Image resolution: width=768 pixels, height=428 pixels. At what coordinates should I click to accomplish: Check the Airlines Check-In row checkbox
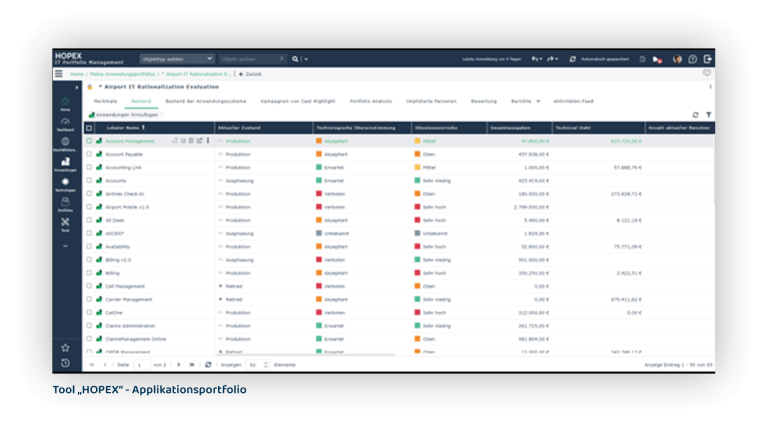89,193
